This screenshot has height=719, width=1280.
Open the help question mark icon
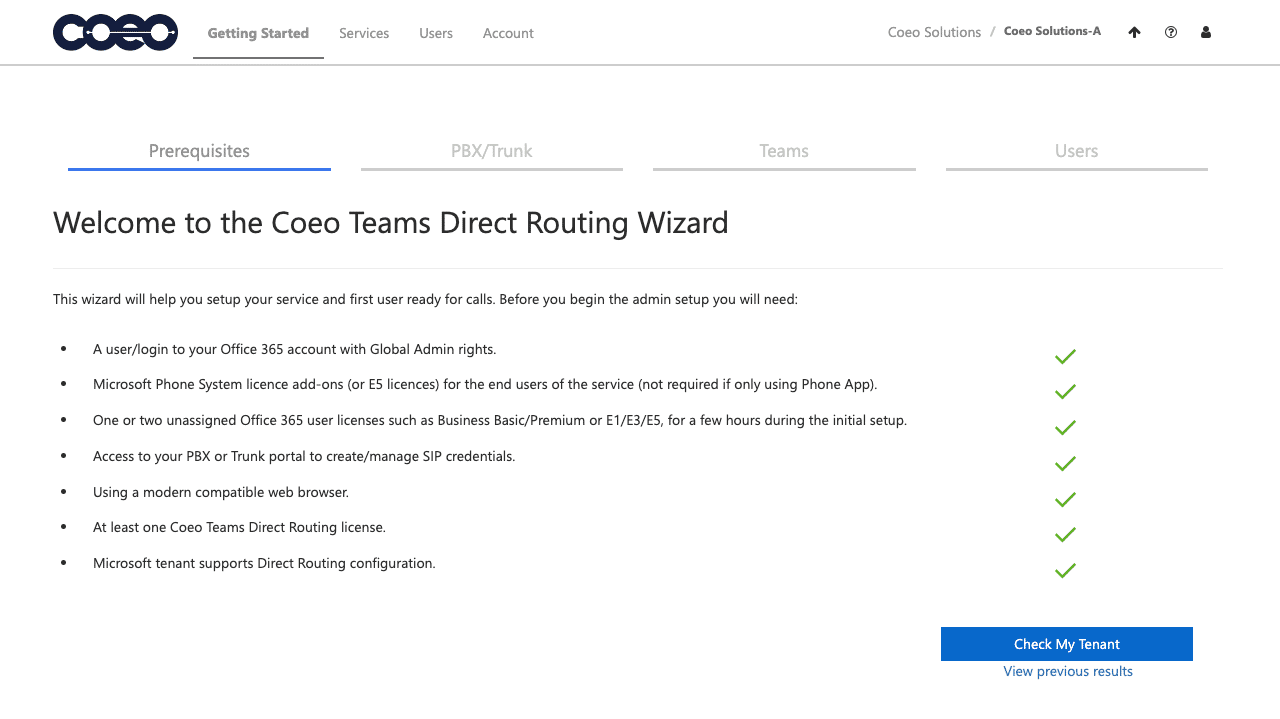tap(1171, 32)
